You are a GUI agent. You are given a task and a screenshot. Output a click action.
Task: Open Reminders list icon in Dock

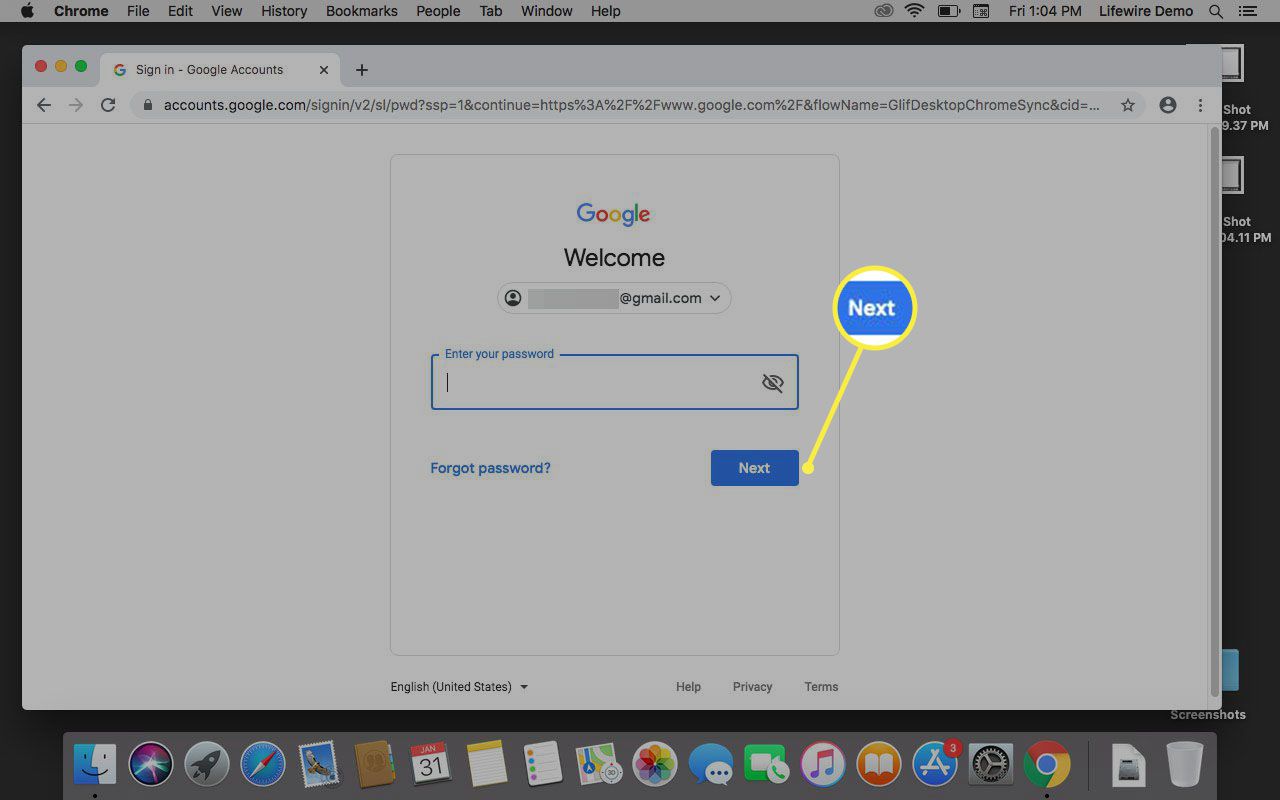[544, 765]
